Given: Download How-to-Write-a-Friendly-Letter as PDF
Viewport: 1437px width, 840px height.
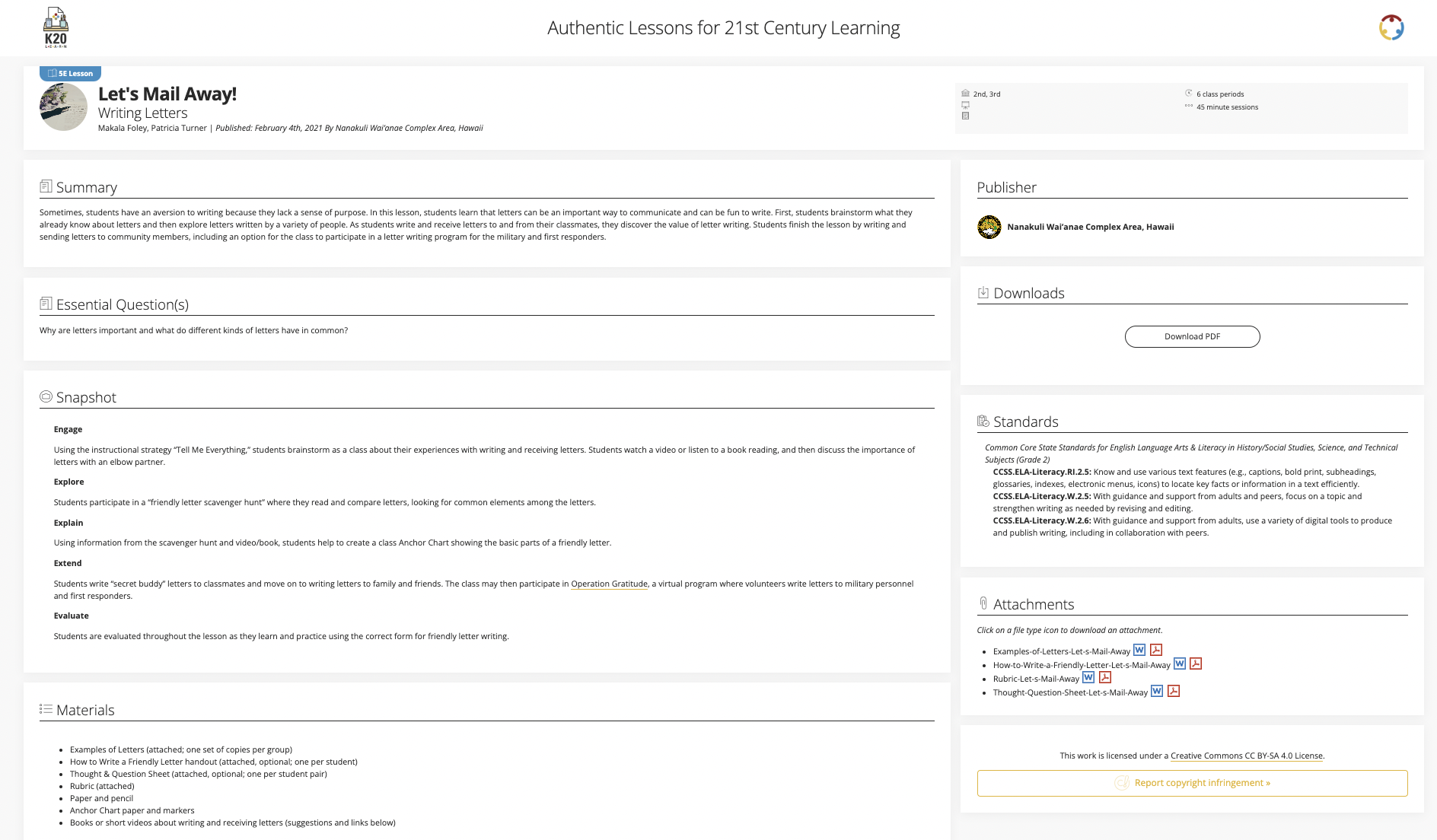Looking at the screenshot, I should tap(1196, 663).
